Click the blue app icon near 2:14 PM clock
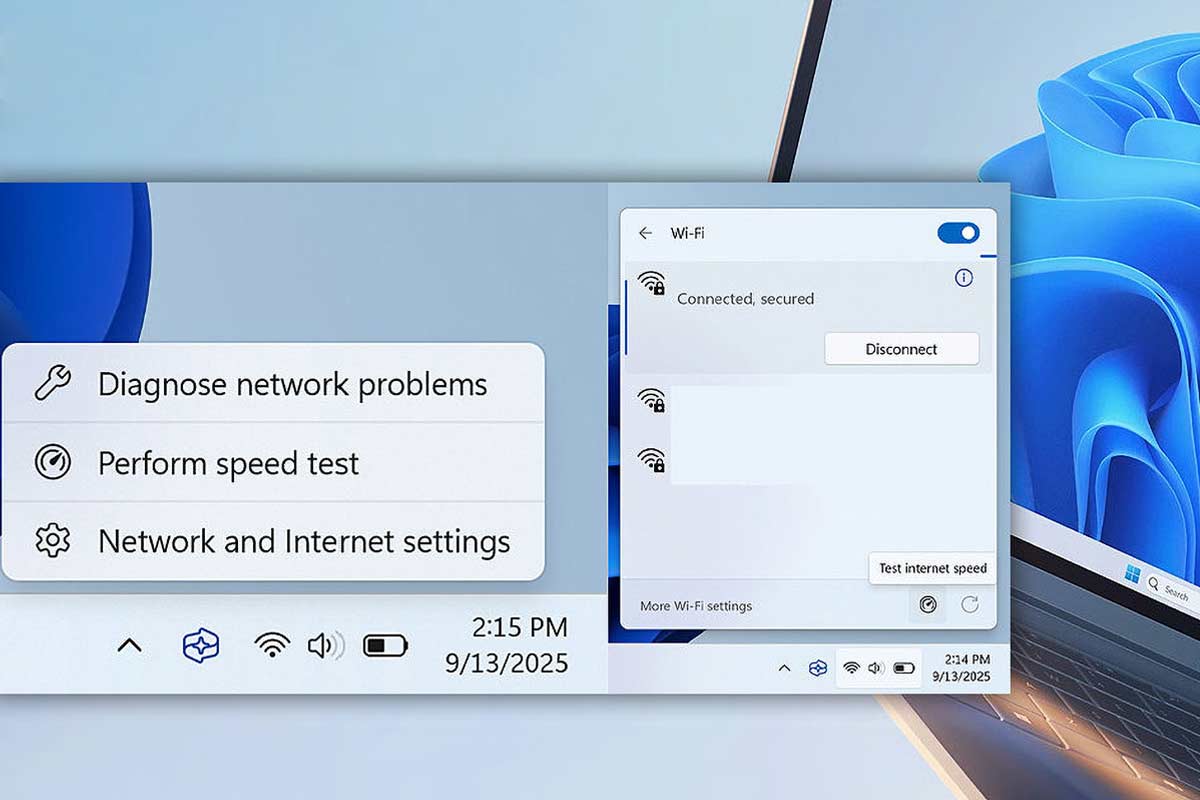This screenshot has height=800, width=1200. (x=818, y=668)
